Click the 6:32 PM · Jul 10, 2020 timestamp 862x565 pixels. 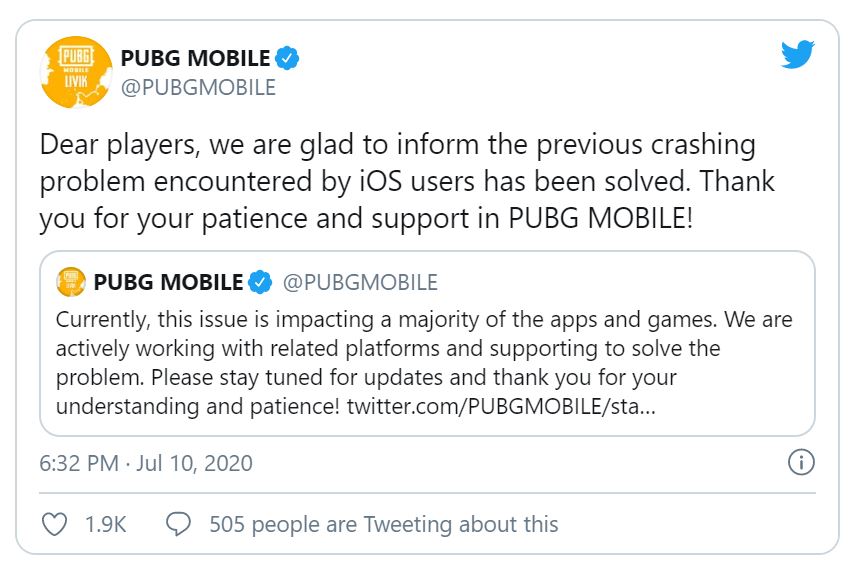(x=146, y=463)
